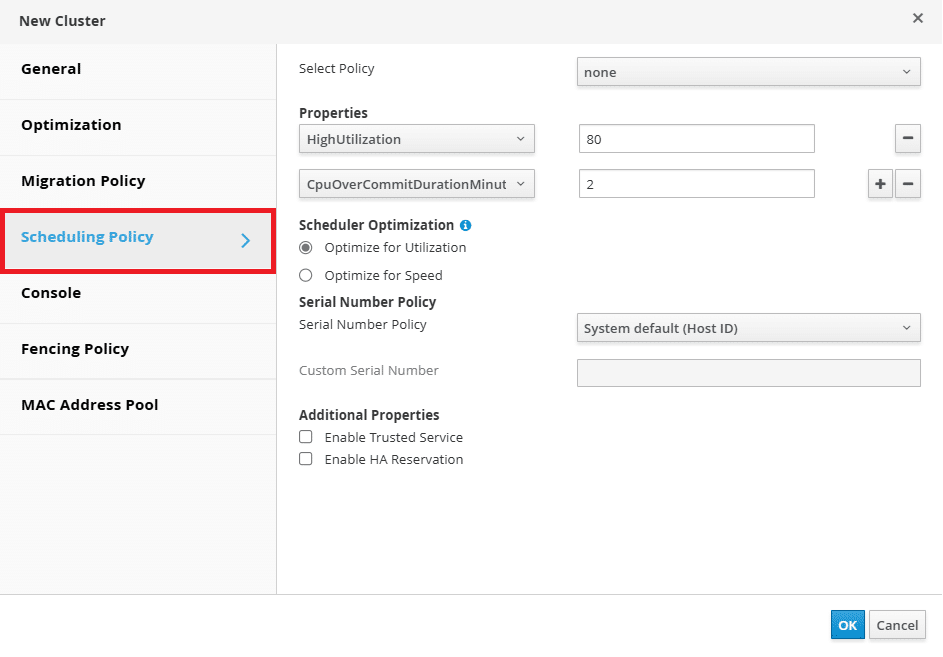Click the OK button

point(847,625)
